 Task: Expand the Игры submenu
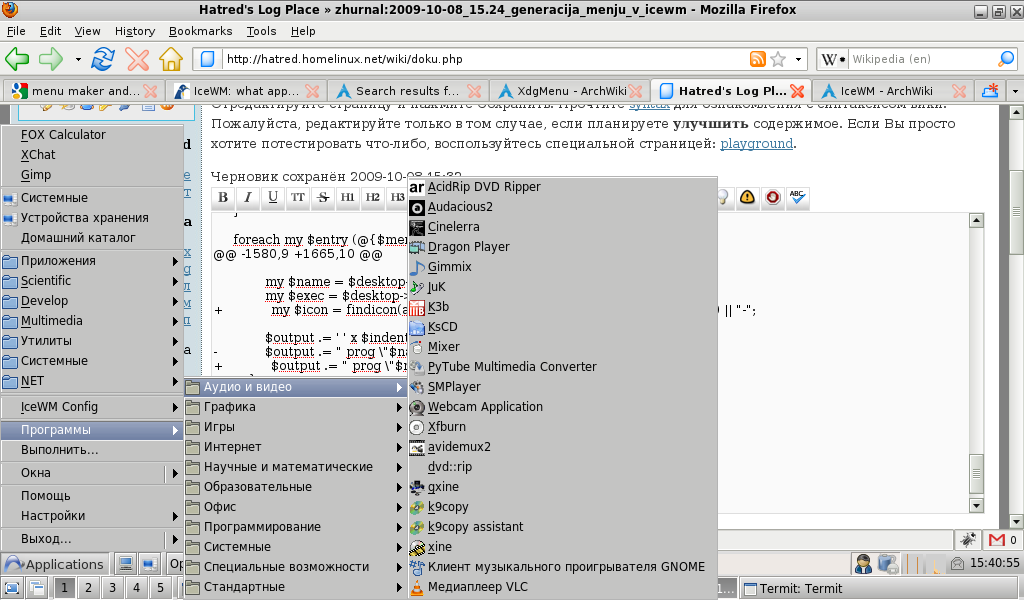tap(295, 427)
